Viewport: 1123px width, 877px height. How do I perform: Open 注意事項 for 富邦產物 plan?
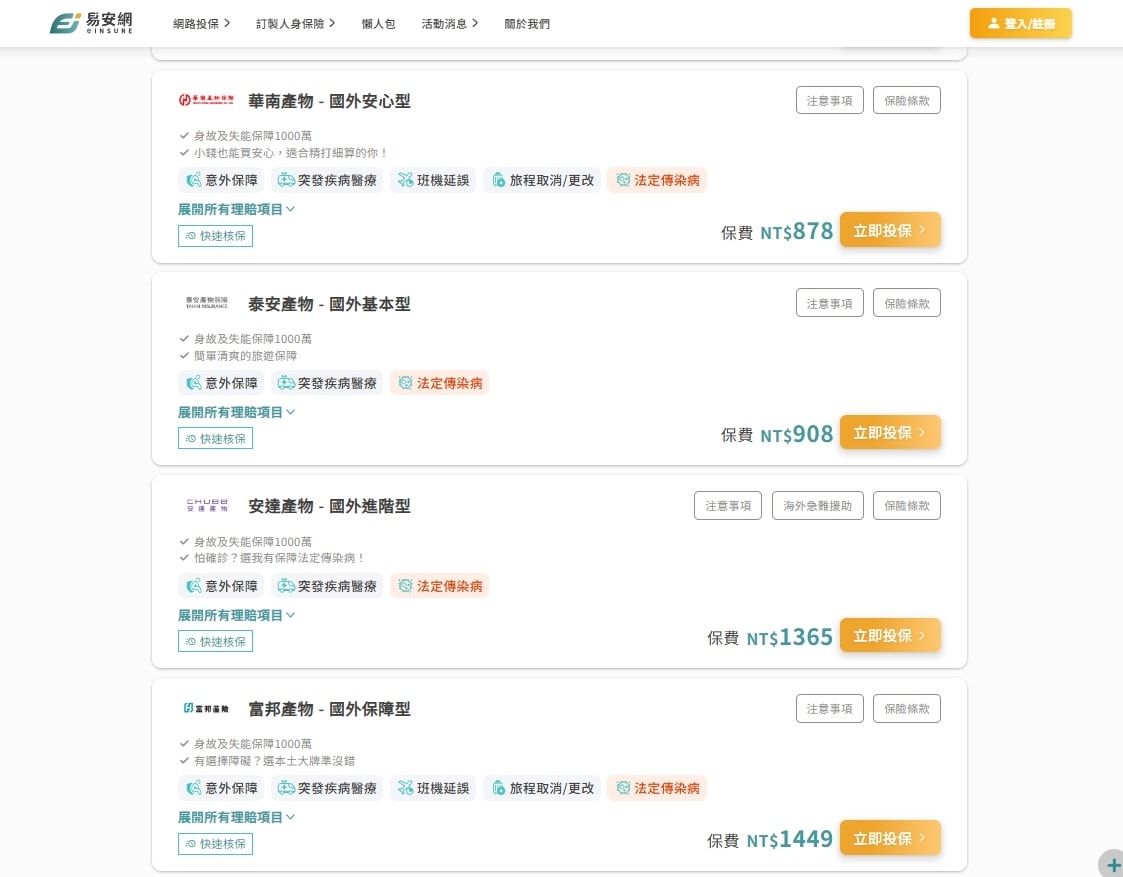pyautogui.click(x=829, y=708)
